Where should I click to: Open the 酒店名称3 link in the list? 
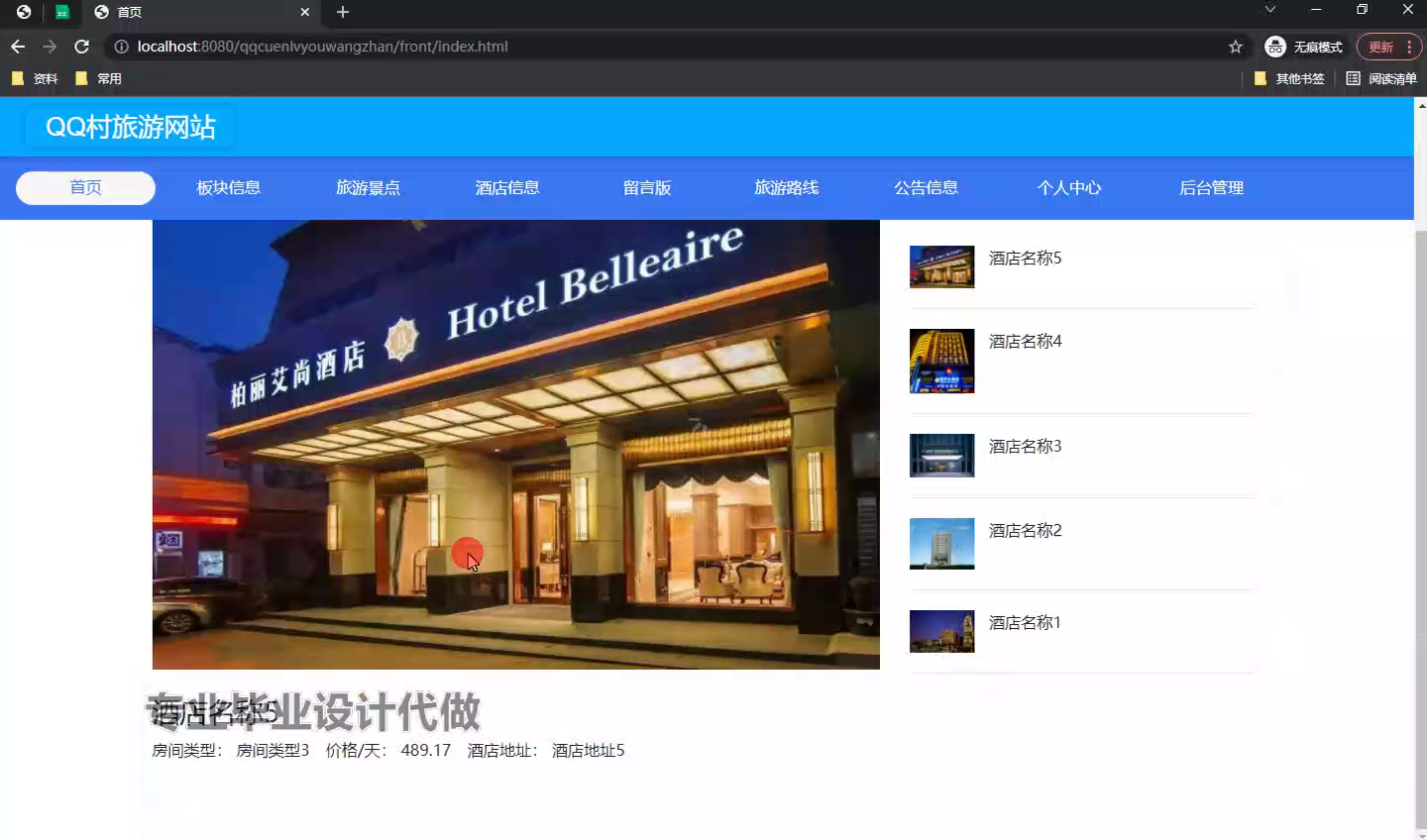[x=1026, y=447]
